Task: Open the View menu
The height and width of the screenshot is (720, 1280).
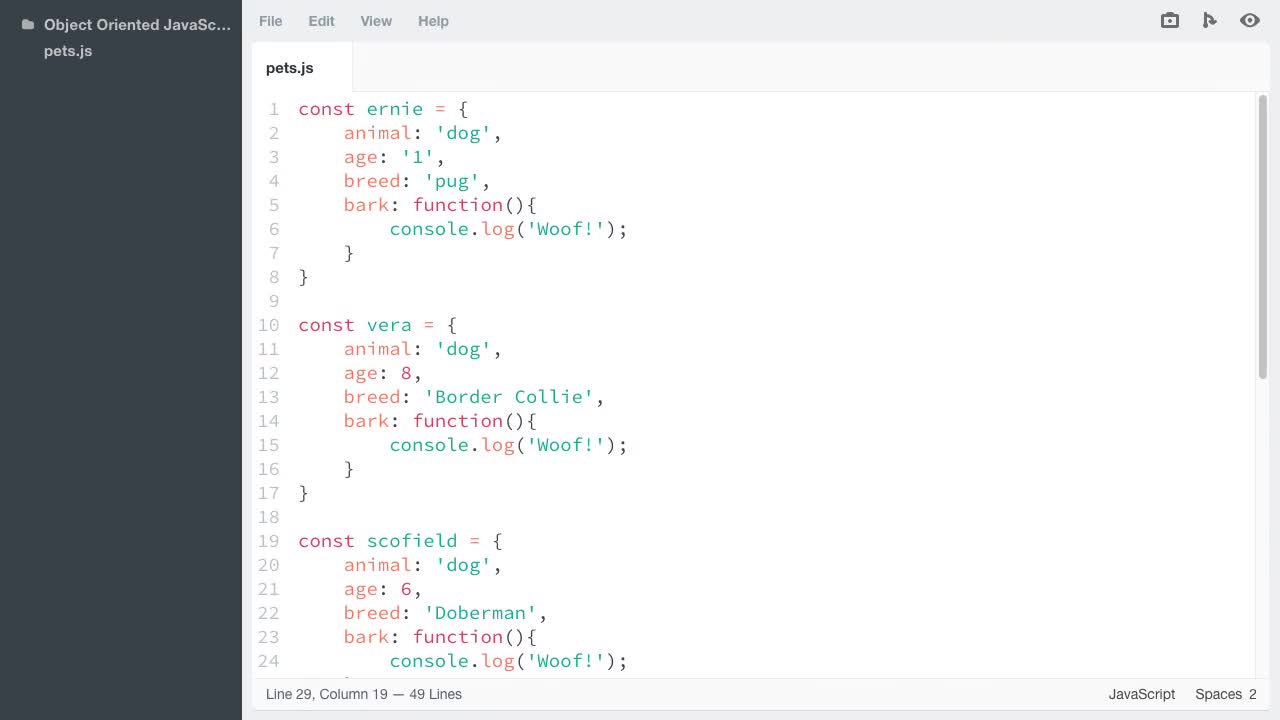Action: pyautogui.click(x=376, y=21)
